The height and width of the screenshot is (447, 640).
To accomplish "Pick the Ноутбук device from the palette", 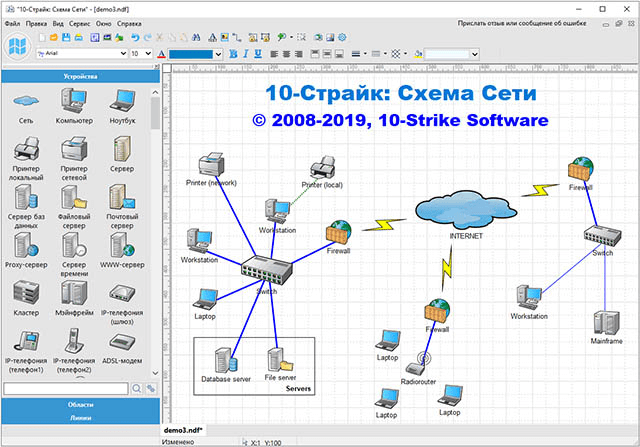I will (123, 102).
